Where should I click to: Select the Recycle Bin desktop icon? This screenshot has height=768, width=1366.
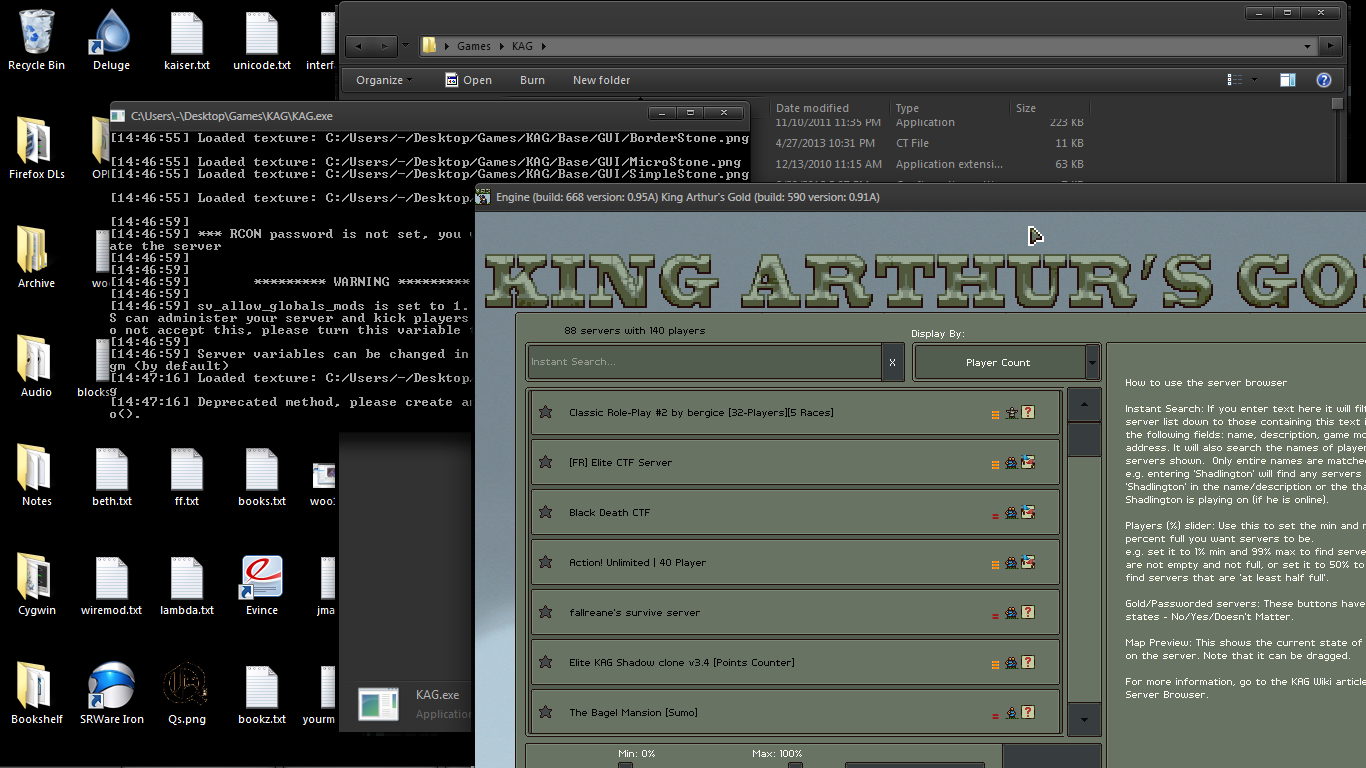pyautogui.click(x=36, y=41)
